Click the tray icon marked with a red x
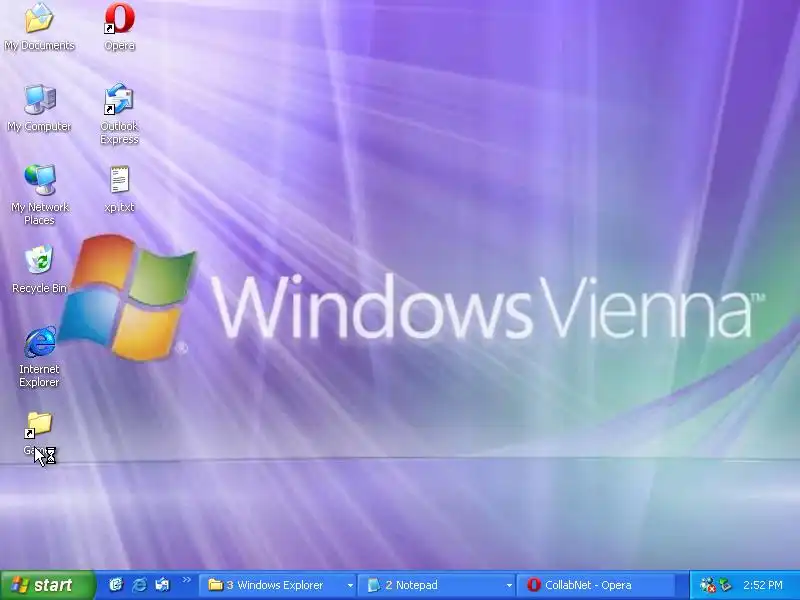800x600 pixels. coord(708,585)
